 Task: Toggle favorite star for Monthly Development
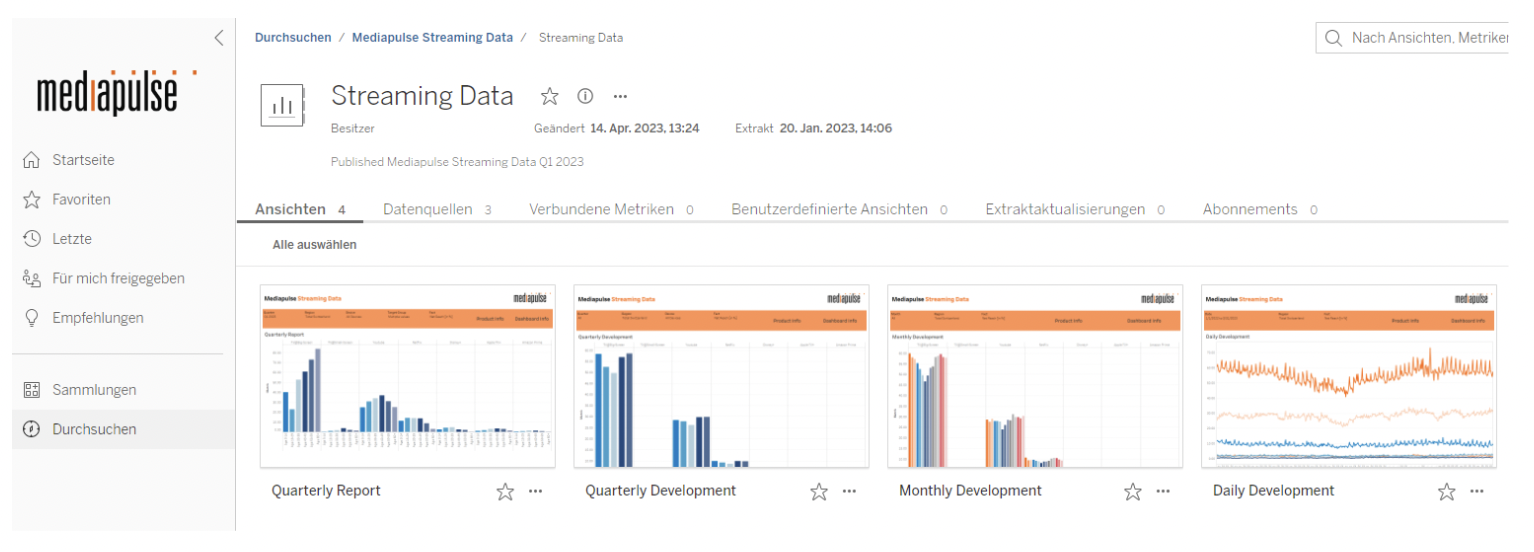[x=1132, y=491]
